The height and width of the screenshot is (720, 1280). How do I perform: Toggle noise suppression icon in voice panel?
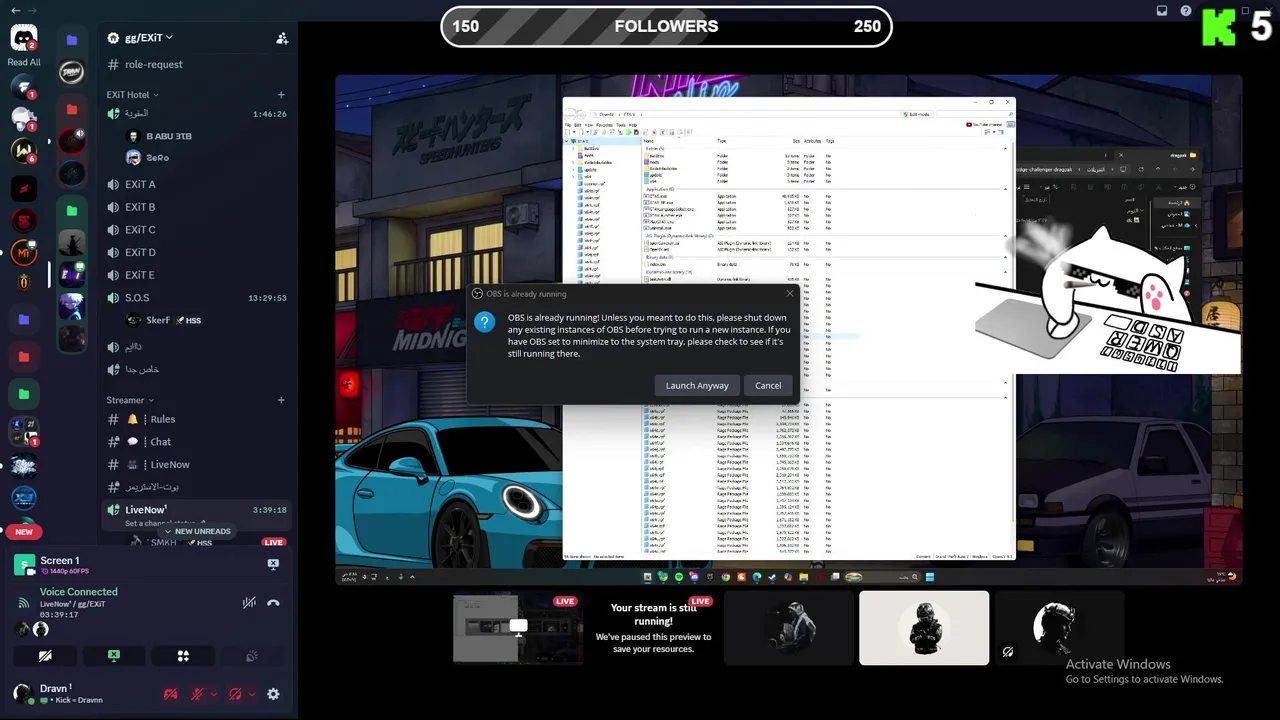[249, 603]
